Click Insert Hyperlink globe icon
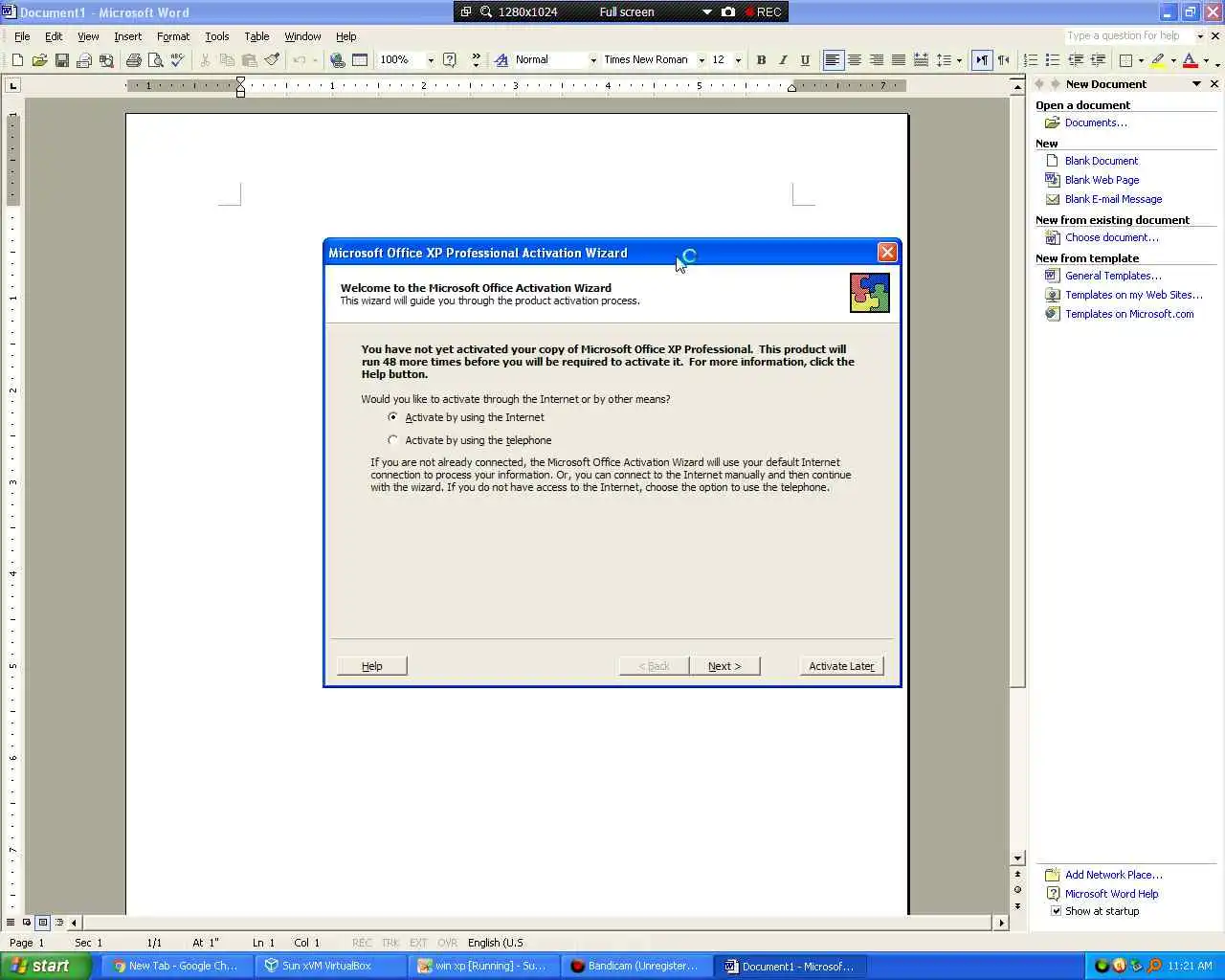The image size is (1225, 980). 337,59
